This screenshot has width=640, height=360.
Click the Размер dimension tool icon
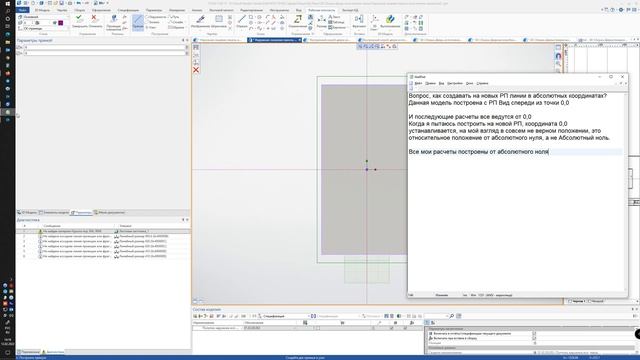(322, 19)
